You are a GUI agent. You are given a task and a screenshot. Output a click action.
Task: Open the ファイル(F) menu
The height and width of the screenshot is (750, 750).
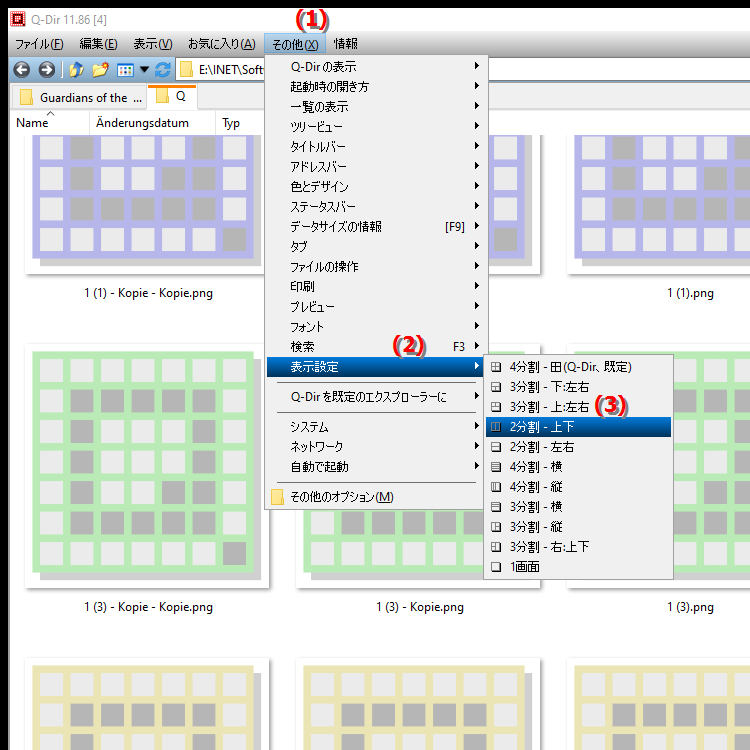pyautogui.click(x=39, y=44)
